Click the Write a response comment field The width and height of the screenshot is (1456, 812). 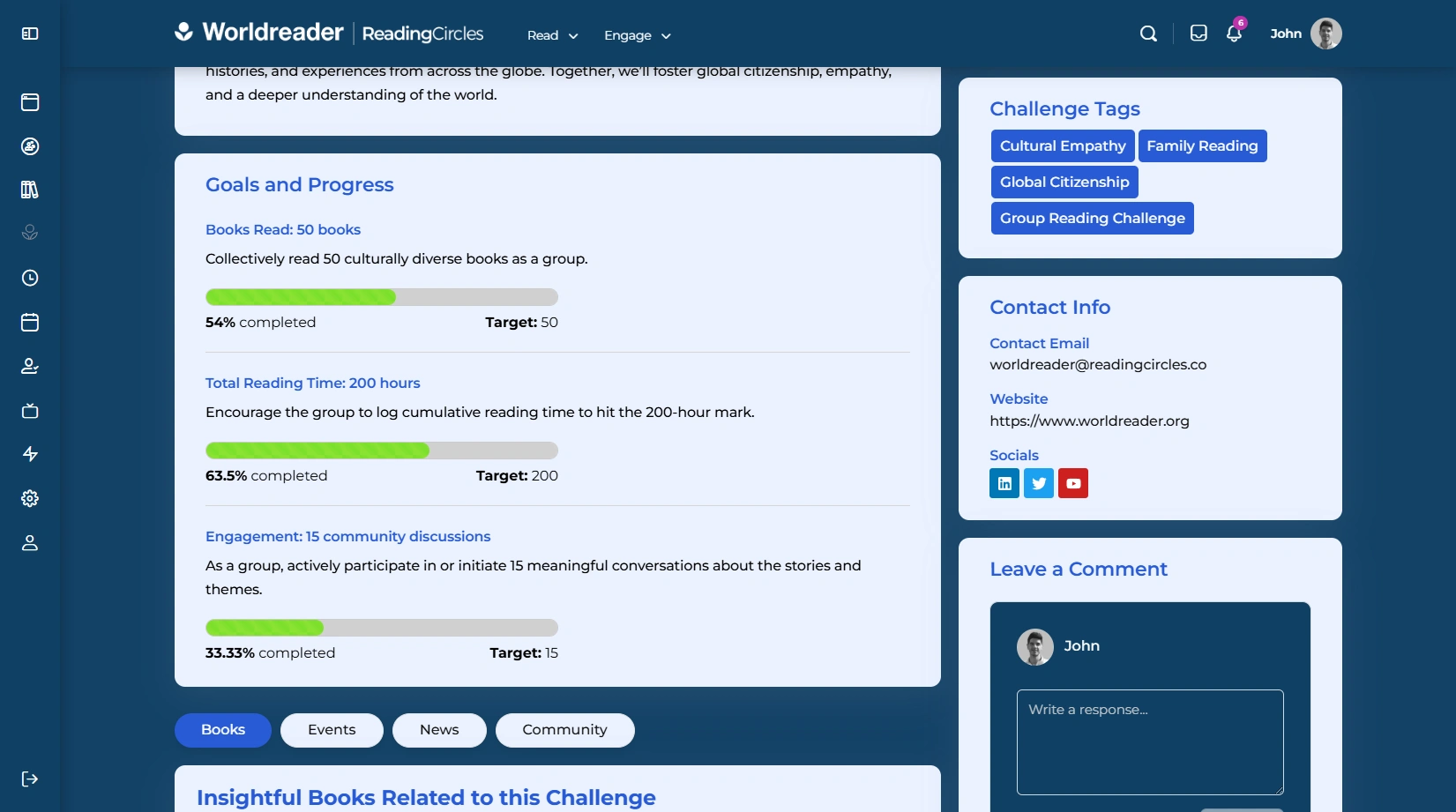(x=1148, y=742)
